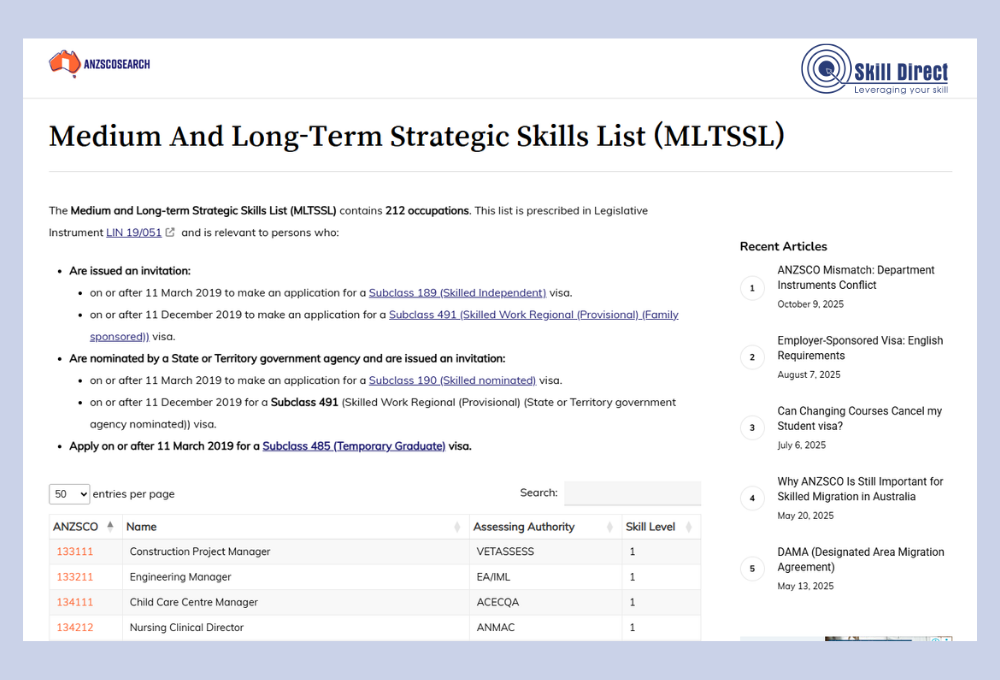Open article Employer-Sponsored Visa: English Requirements

pos(860,348)
